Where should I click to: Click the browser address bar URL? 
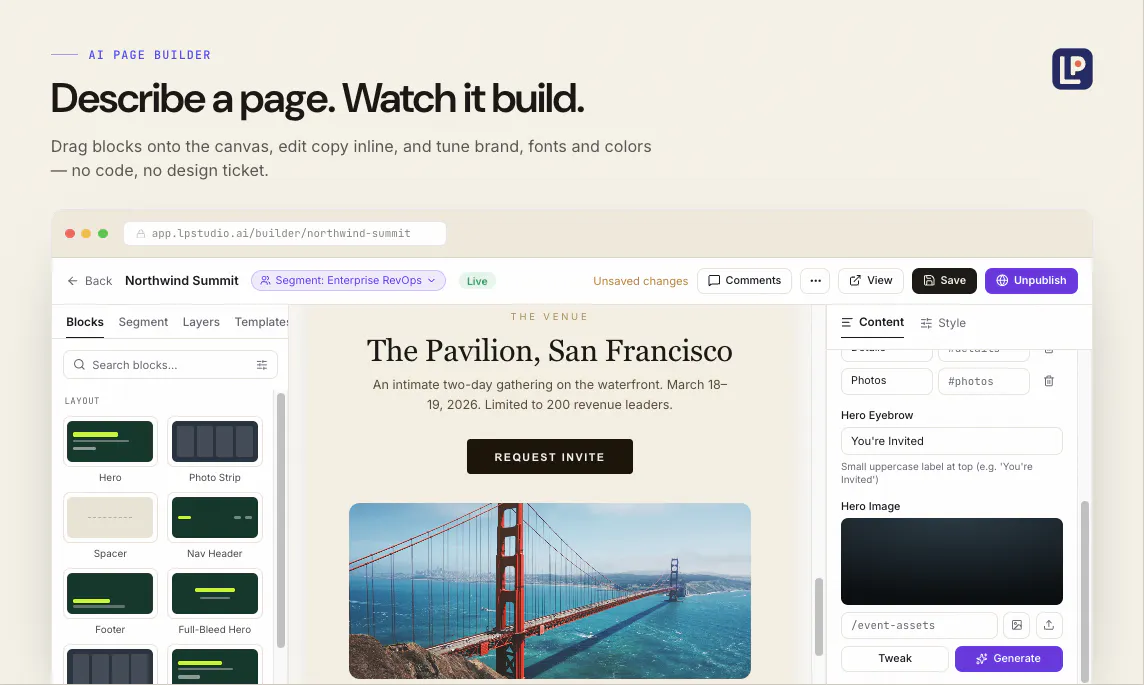coord(285,233)
